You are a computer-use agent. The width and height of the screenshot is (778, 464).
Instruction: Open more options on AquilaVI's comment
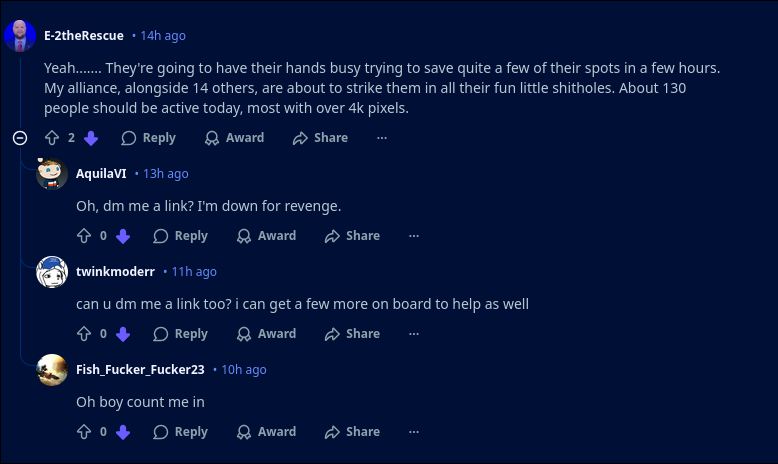pyautogui.click(x=414, y=236)
